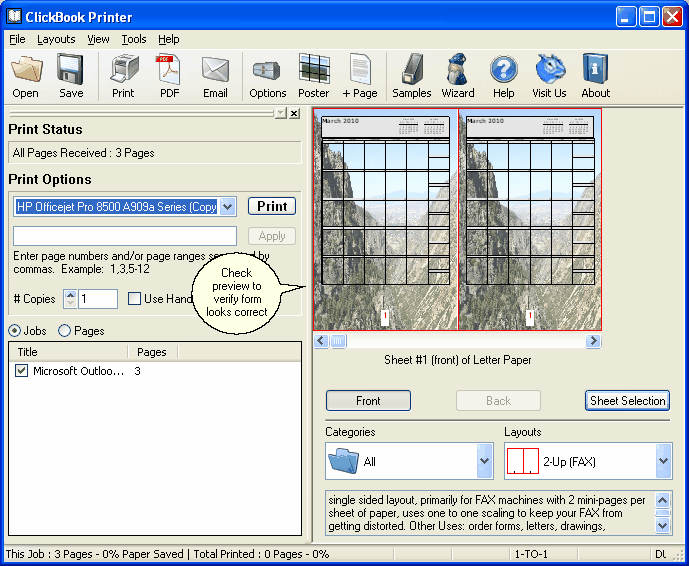
Task: Click the About book icon
Action: [595, 69]
